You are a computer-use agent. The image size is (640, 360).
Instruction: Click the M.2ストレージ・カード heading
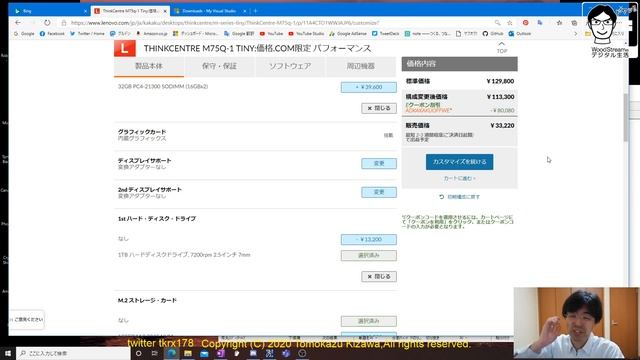pos(147,300)
